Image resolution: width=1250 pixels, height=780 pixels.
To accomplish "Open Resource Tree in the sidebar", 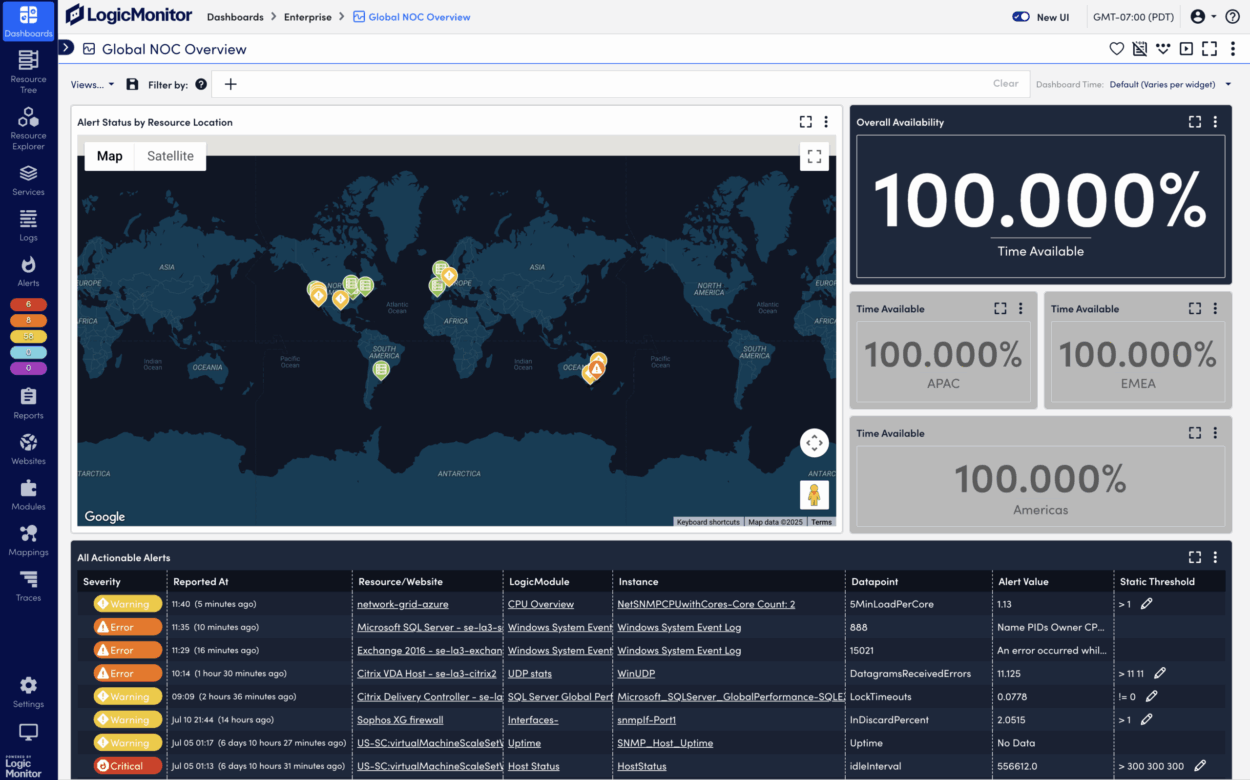I will coord(28,70).
